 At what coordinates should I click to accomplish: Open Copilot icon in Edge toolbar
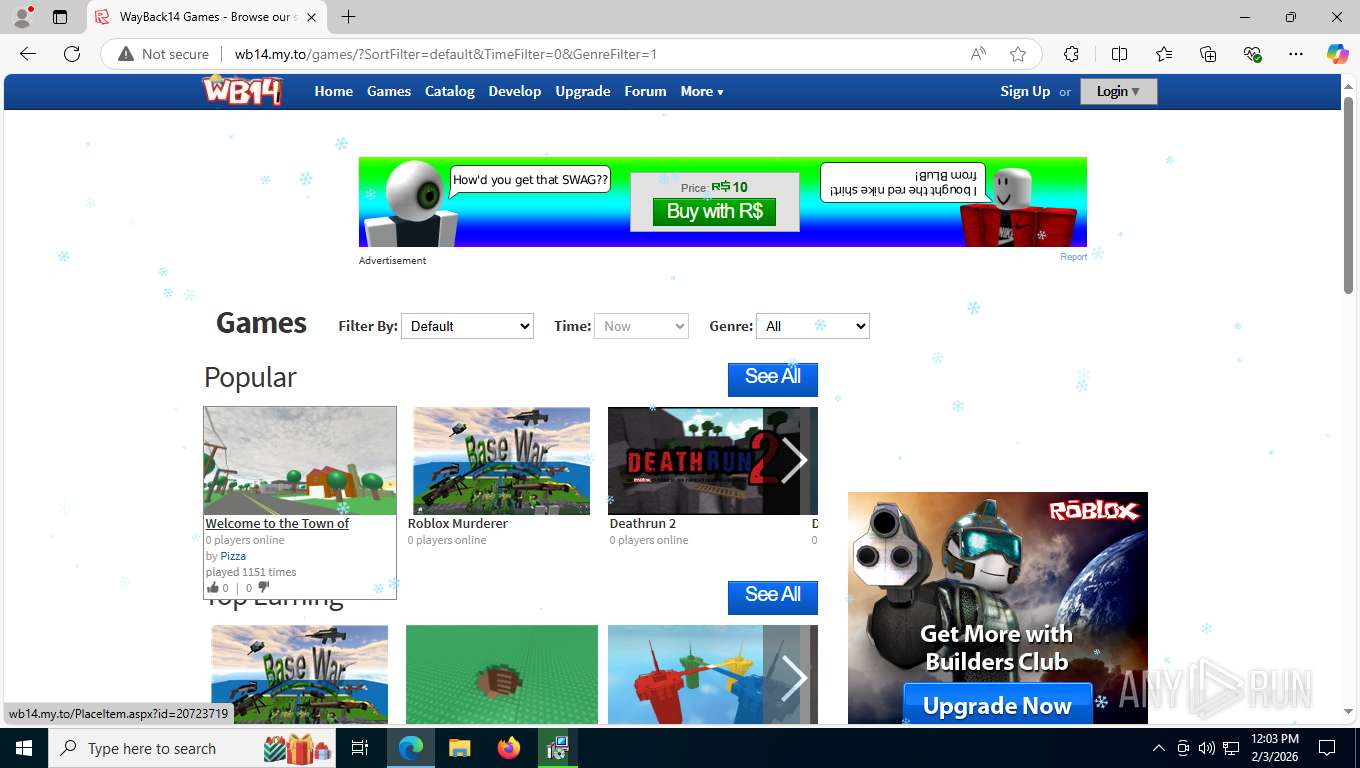point(1337,54)
